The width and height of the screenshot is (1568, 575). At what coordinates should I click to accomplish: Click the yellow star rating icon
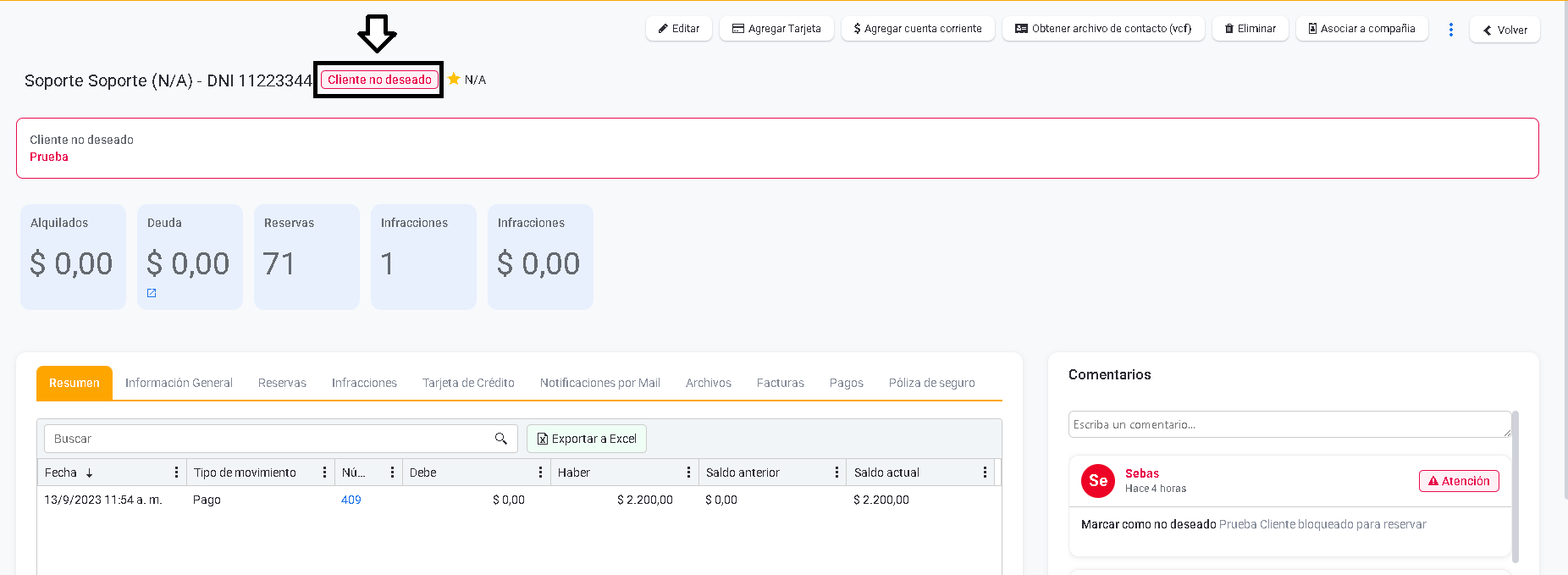click(454, 79)
